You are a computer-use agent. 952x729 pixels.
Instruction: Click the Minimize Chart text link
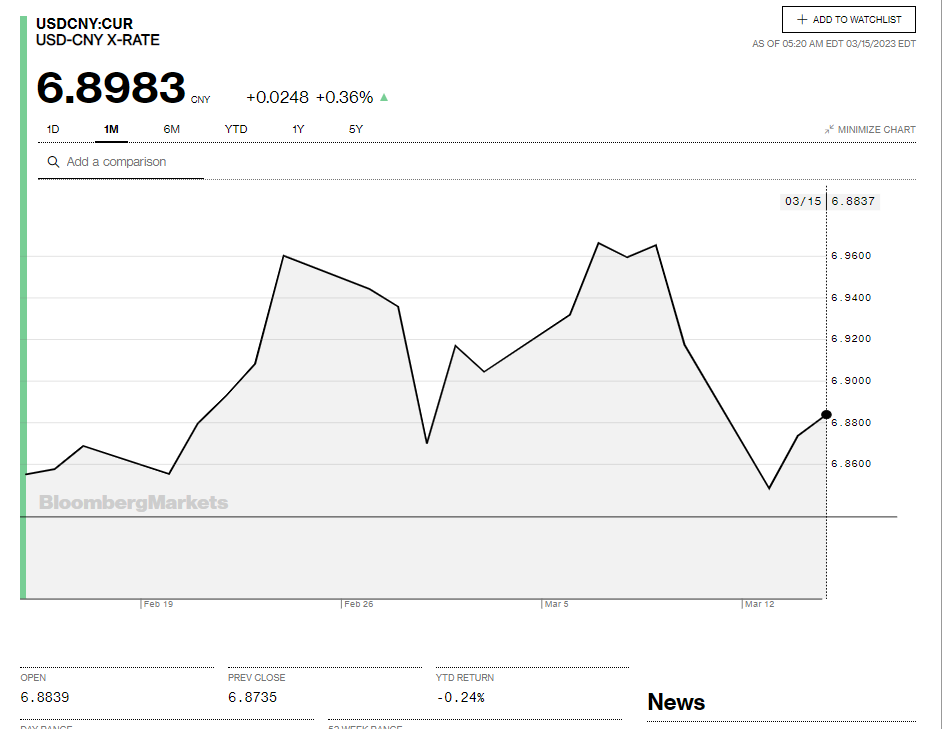pyautogui.click(x=876, y=130)
